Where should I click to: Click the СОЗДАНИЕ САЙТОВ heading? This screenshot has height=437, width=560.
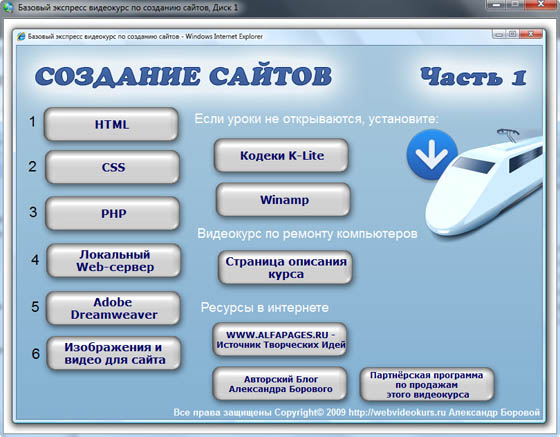(184, 76)
